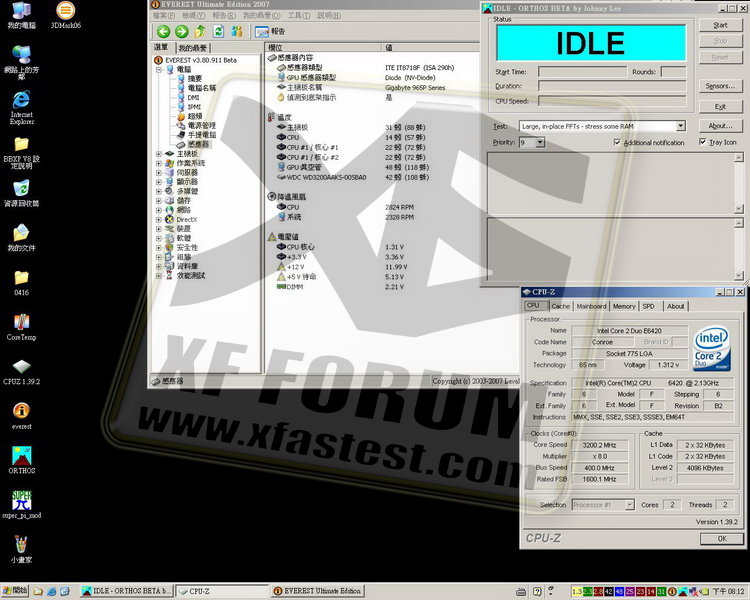
Task: Toggle the Tray Icon checkbox in ORTHOS
Action: pos(703,142)
